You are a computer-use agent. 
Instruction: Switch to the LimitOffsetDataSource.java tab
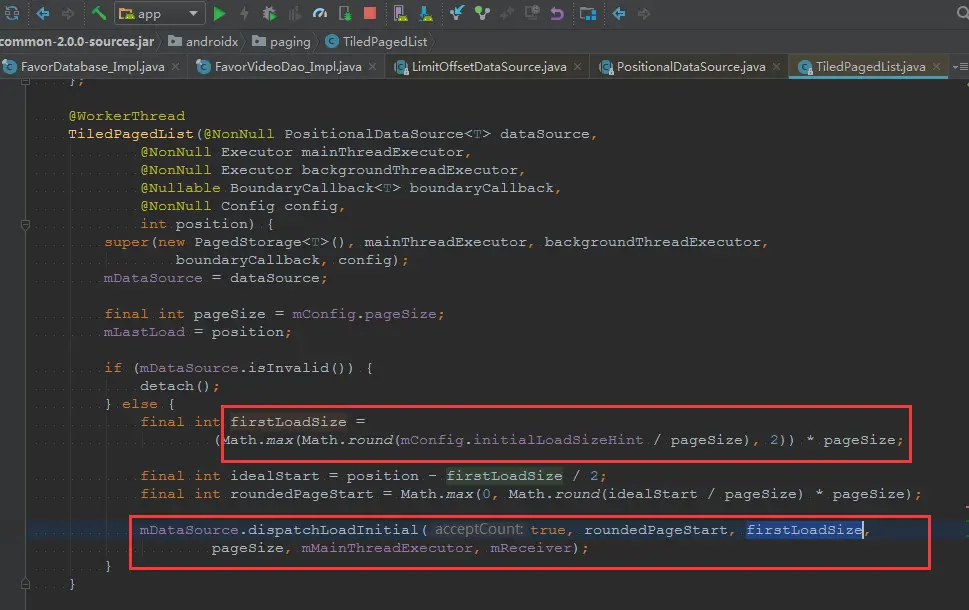click(x=488, y=67)
